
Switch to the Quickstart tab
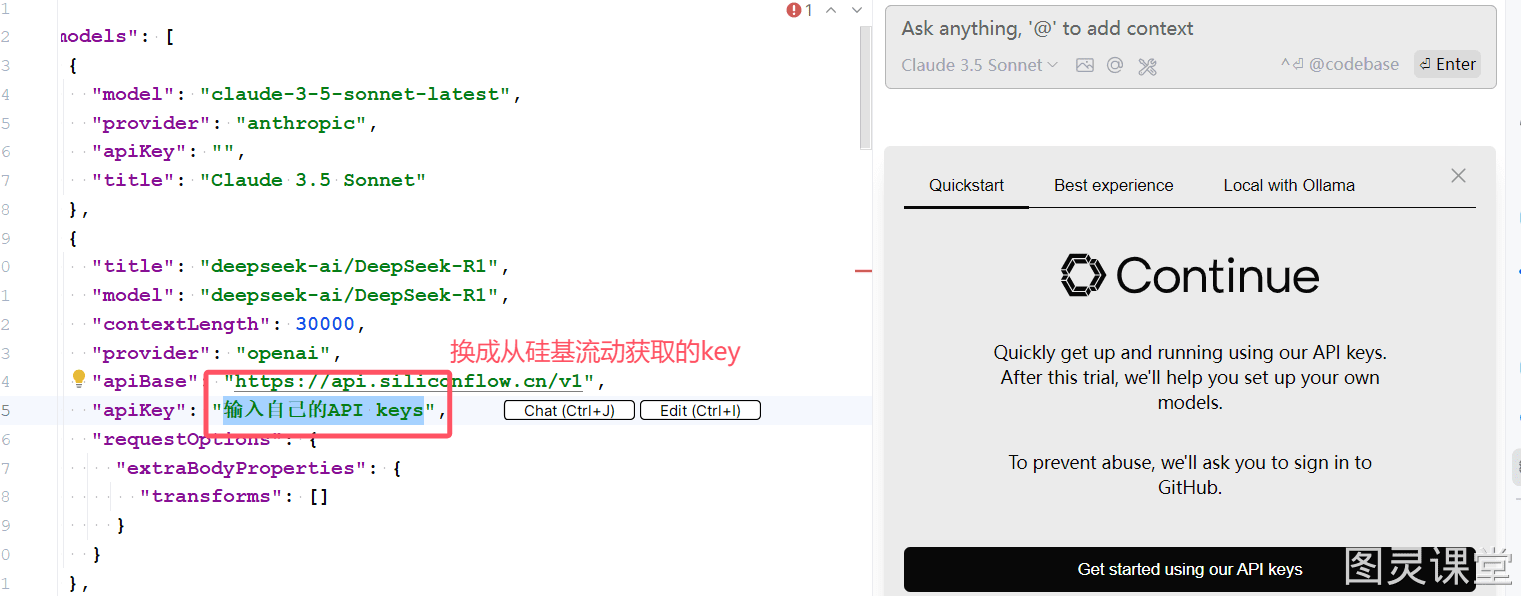(x=966, y=185)
